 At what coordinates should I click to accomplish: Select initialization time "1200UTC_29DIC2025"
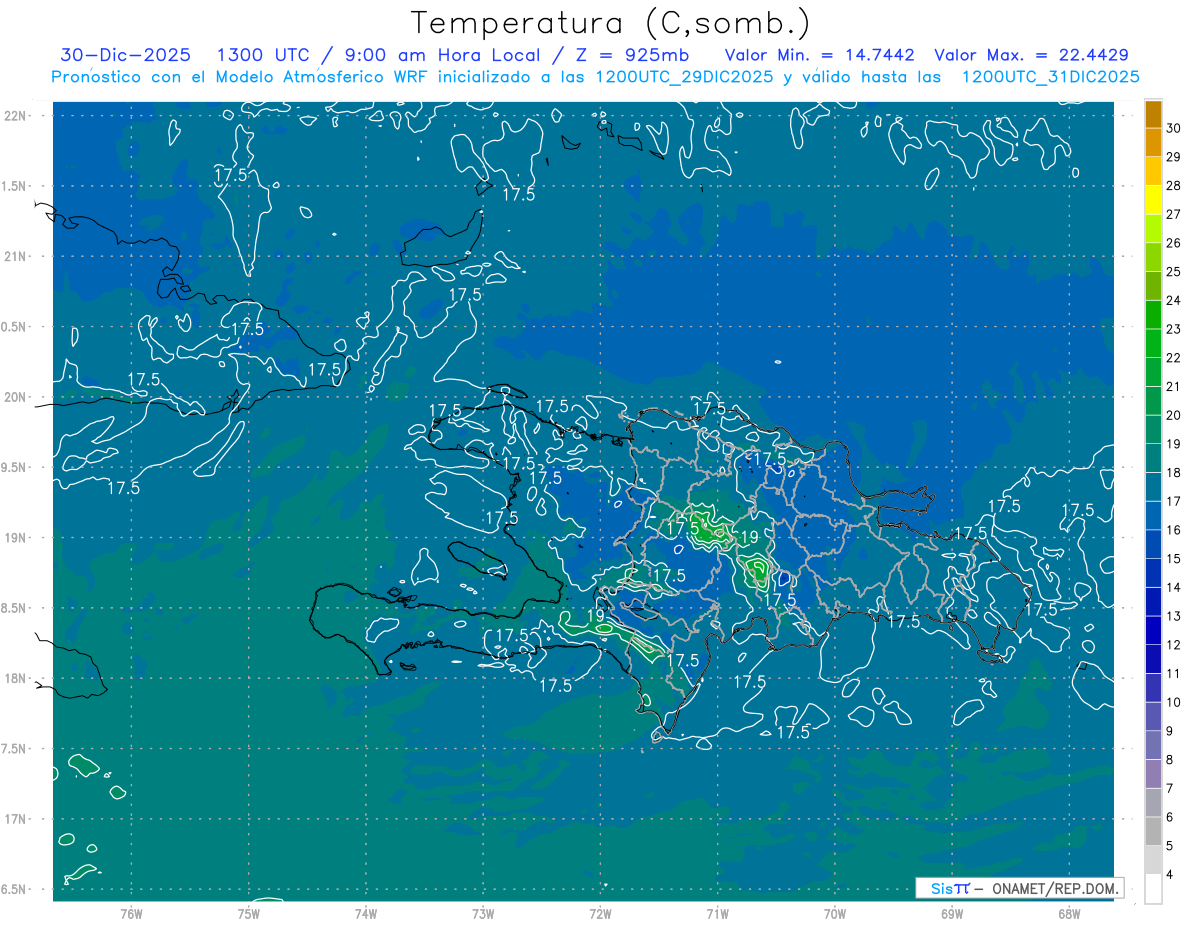click(x=684, y=77)
